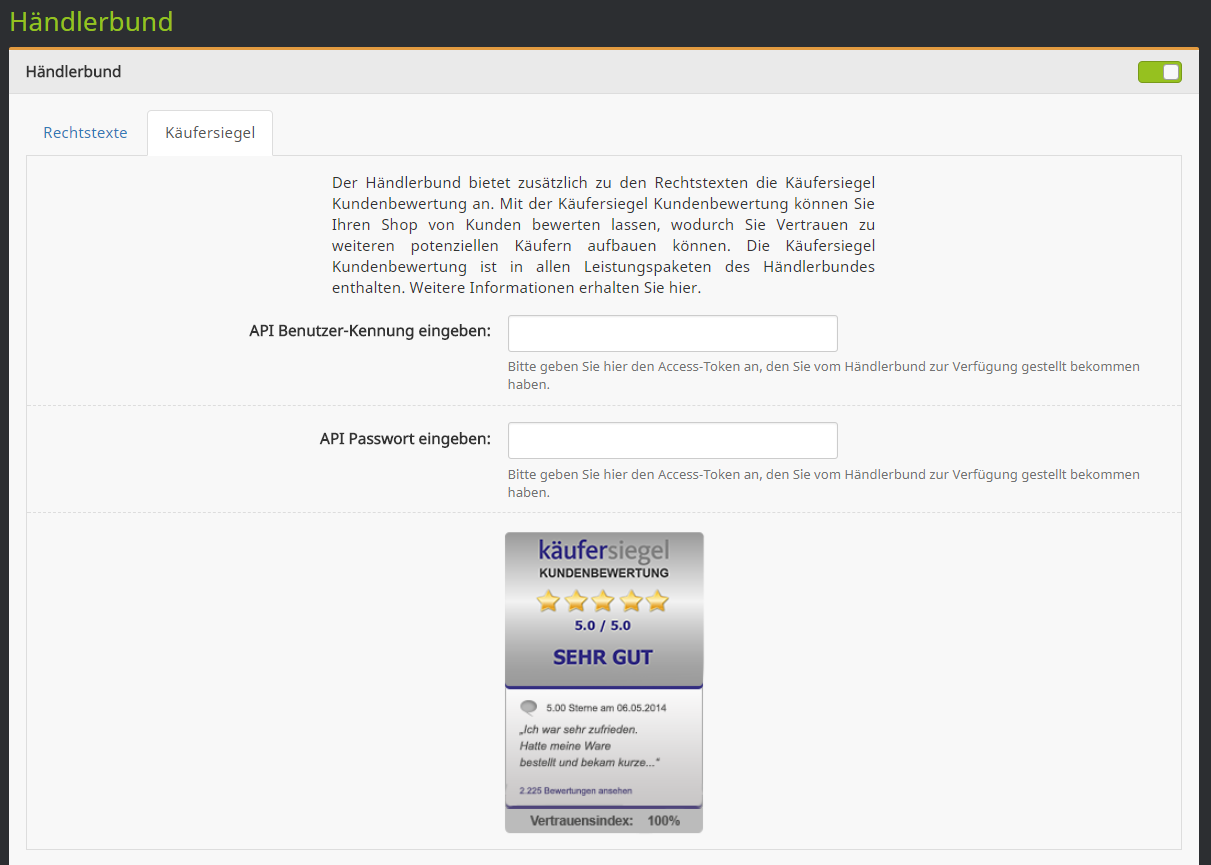Open '2.225 Bewertungen ansehen' link

point(576,790)
